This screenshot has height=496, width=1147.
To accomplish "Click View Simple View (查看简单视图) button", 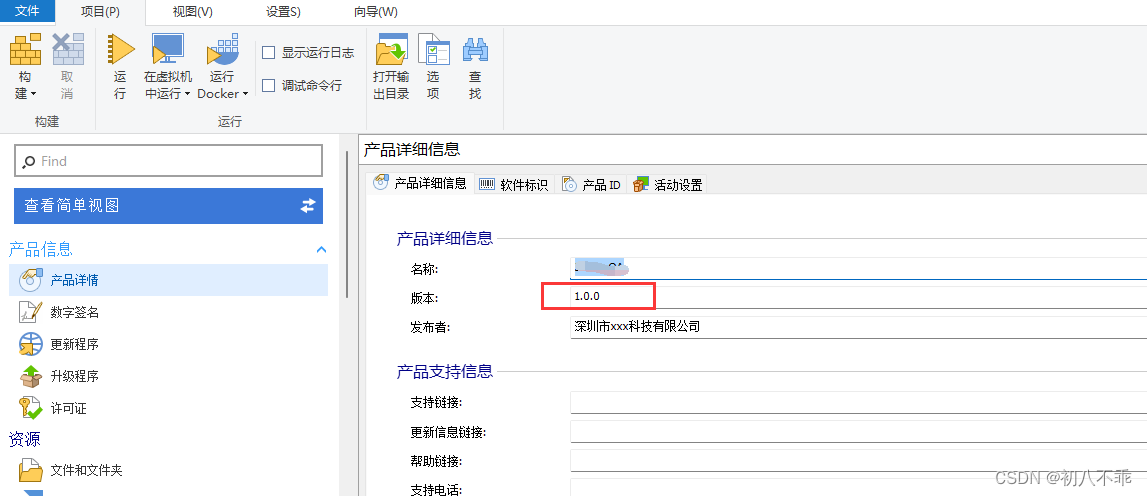I will point(168,206).
